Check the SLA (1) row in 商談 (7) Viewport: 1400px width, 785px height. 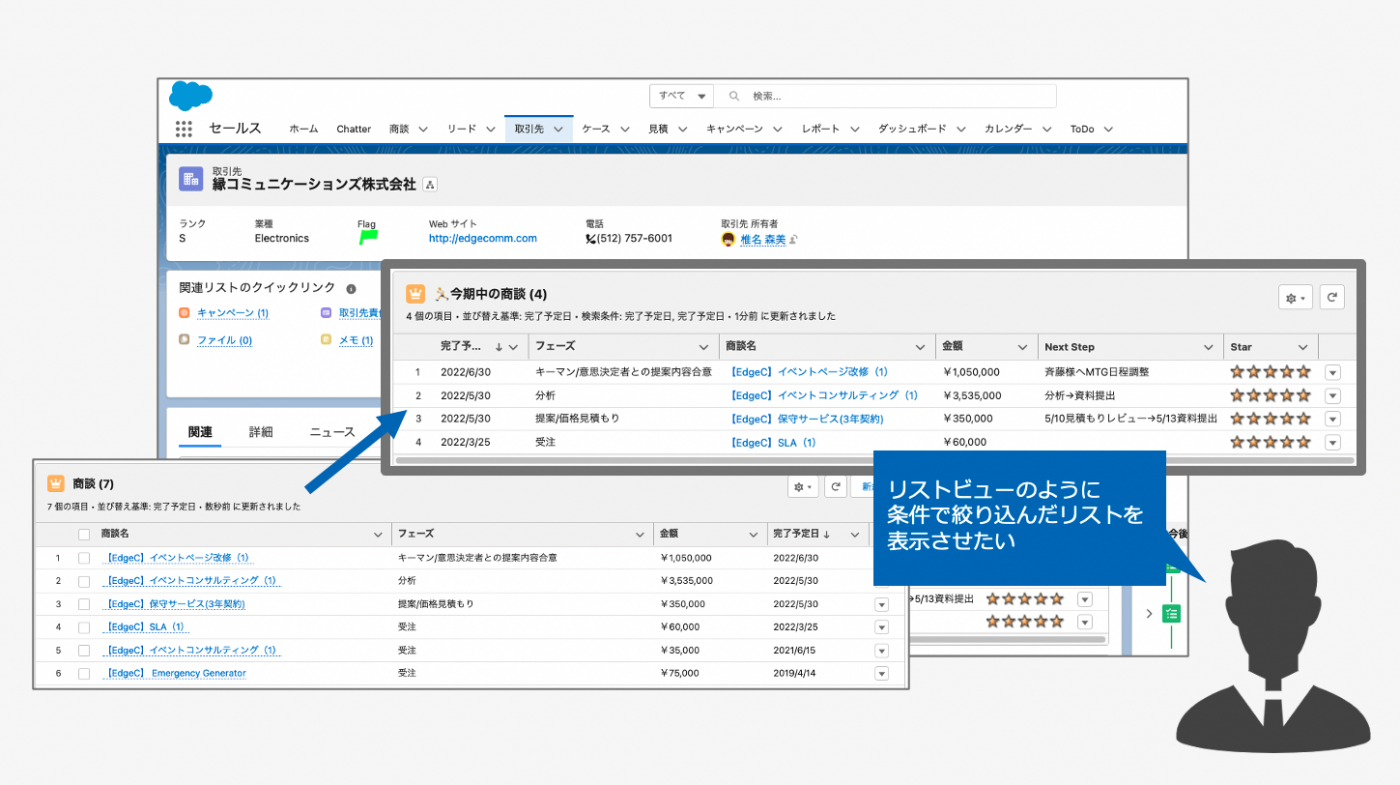pyautogui.click(x=84, y=627)
